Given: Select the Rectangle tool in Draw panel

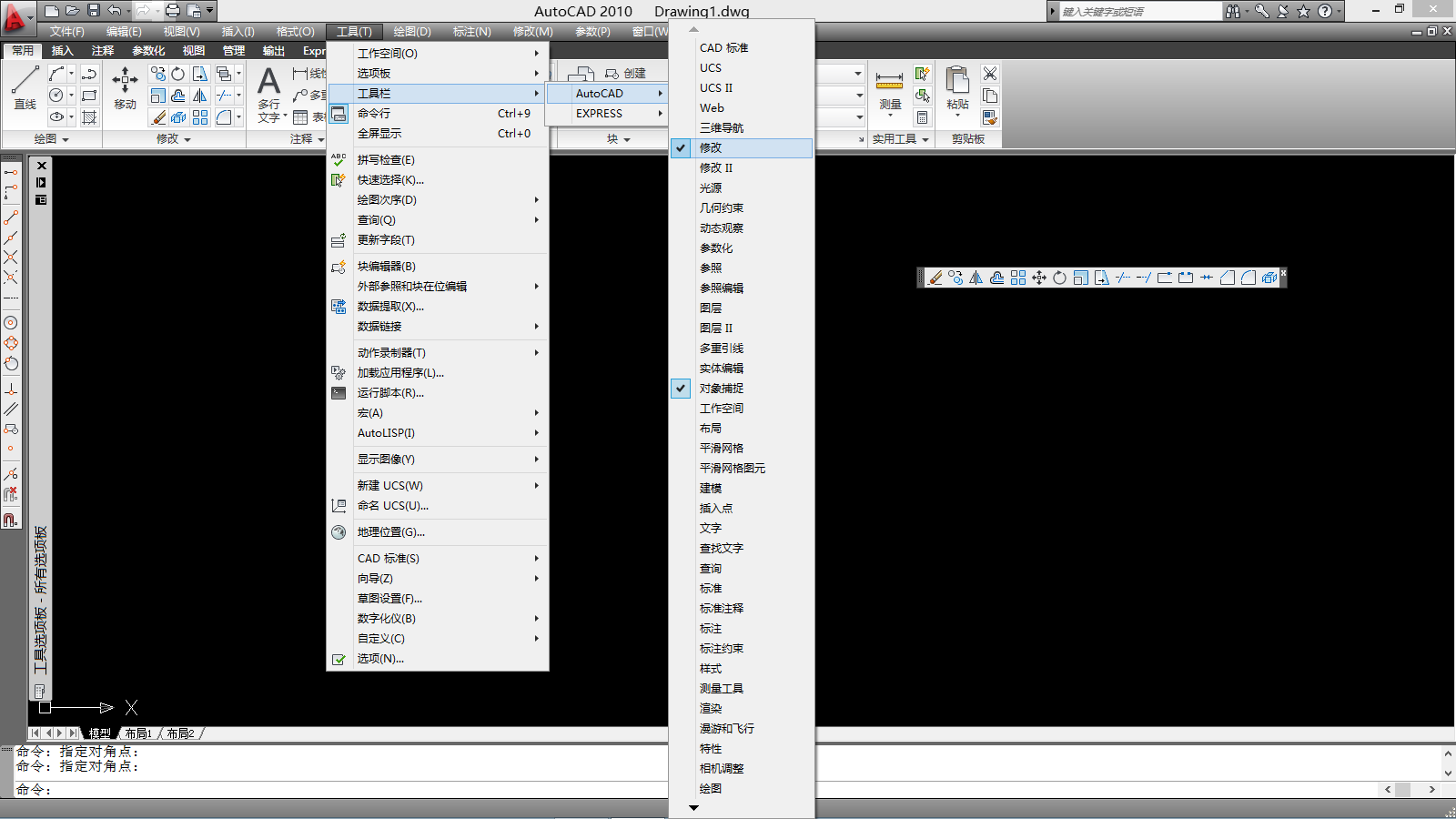Looking at the screenshot, I should click(x=89, y=96).
